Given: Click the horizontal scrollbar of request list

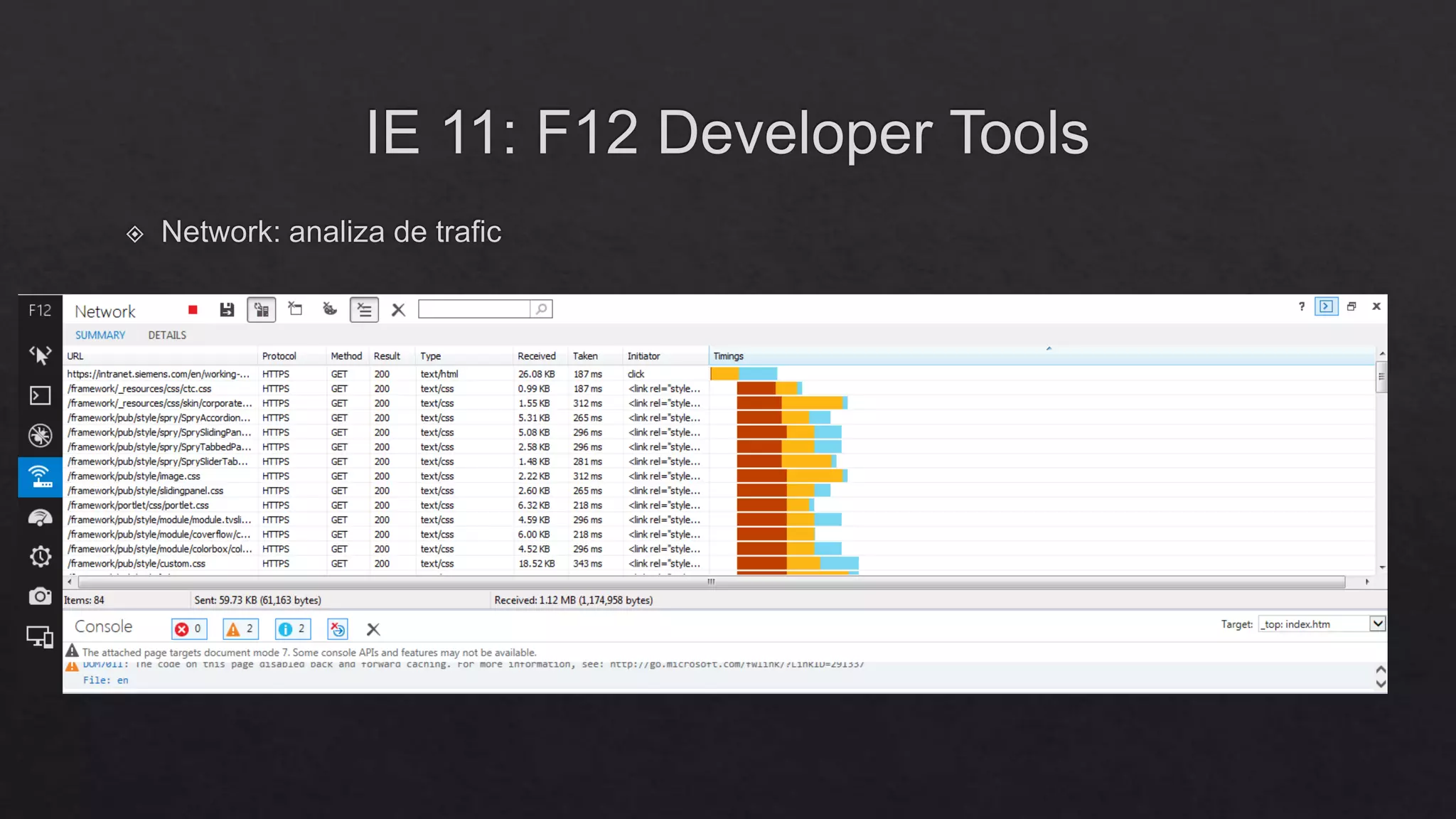Looking at the screenshot, I should [711, 582].
